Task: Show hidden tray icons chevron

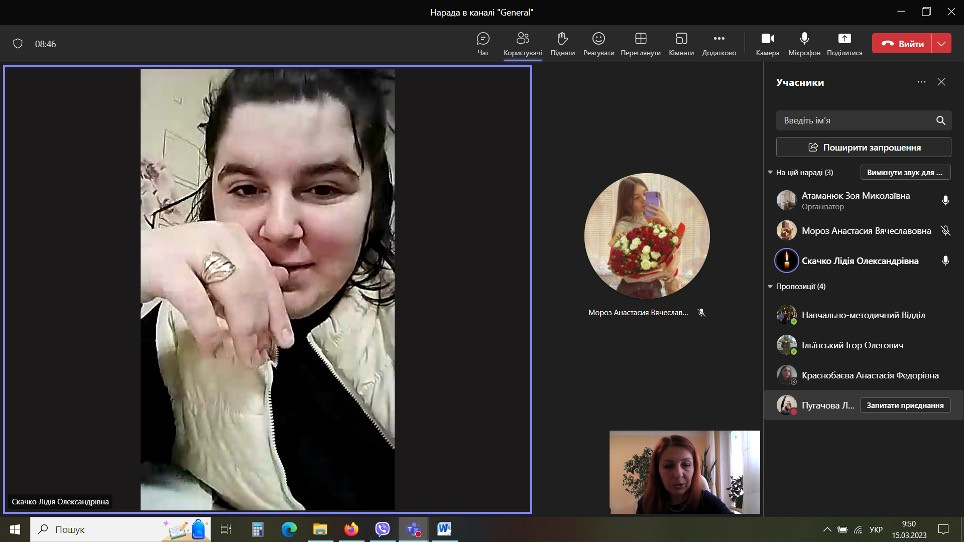Action: point(827,529)
